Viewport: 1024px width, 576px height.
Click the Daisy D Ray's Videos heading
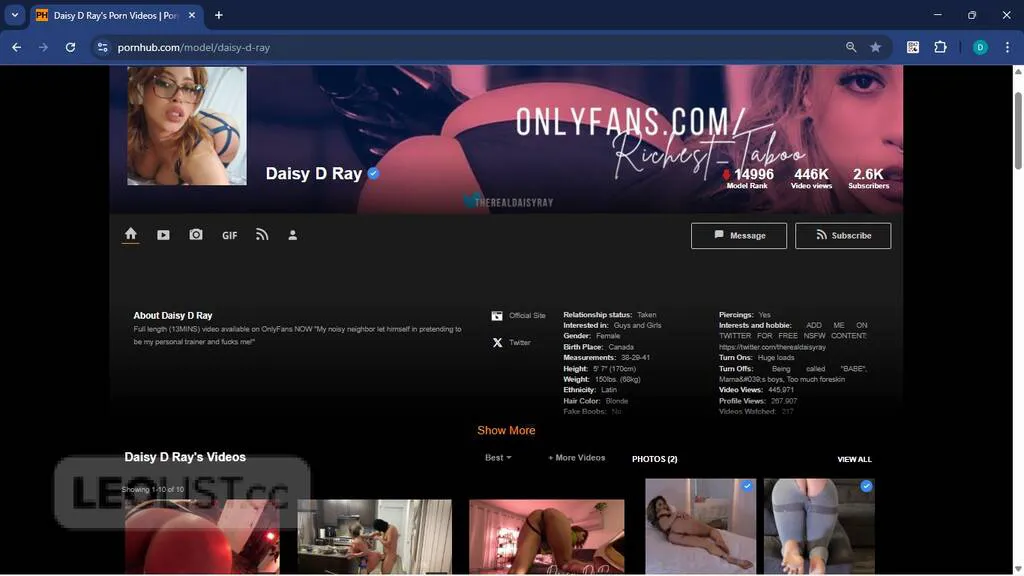point(185,457)
